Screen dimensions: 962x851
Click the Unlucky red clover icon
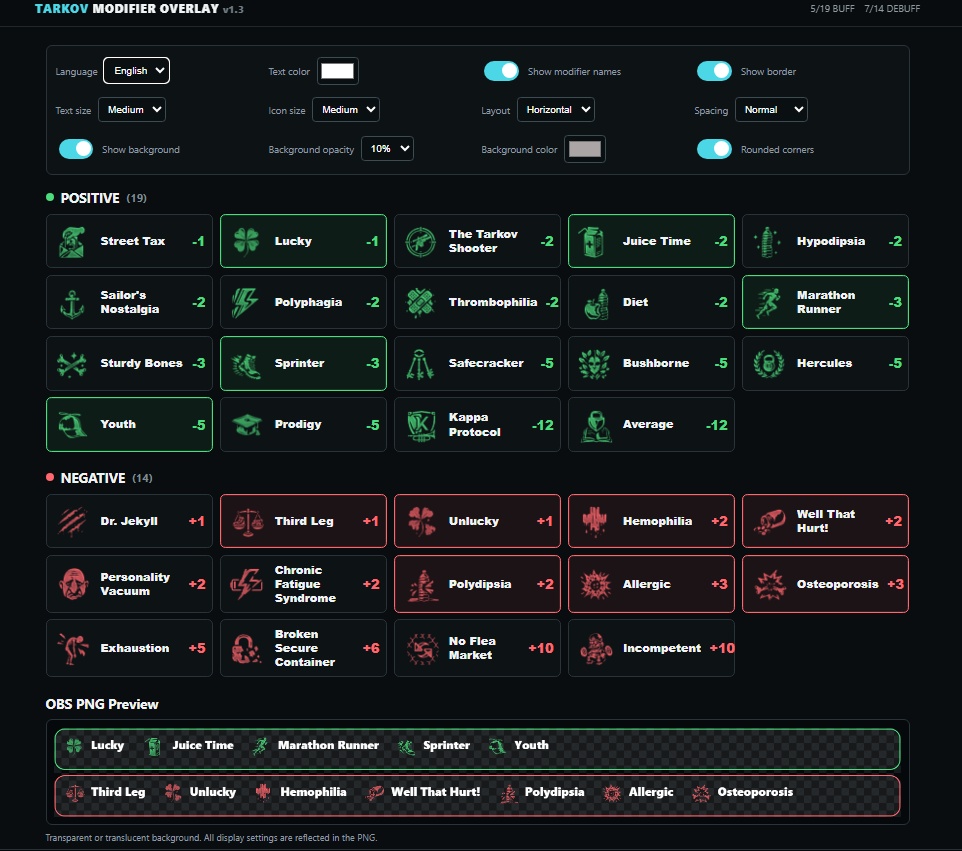click(422, 521)
